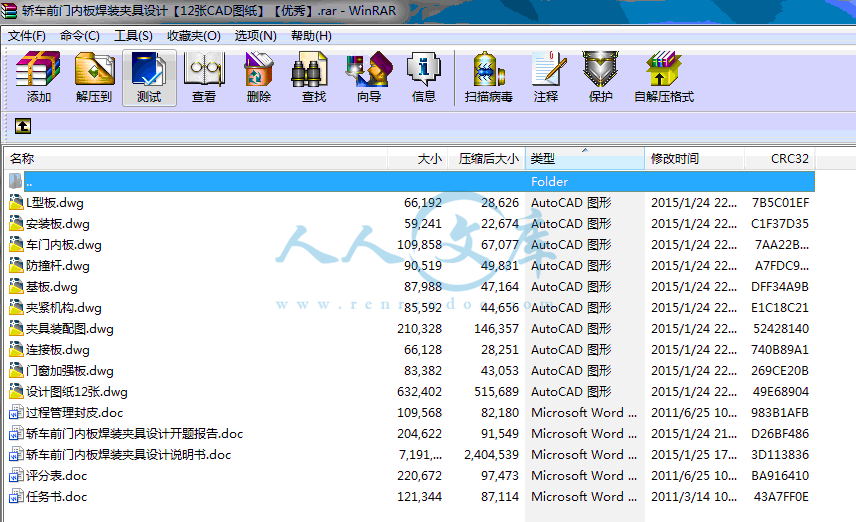This screenshot has width=856, height=522.
Task: Click CRC32 value 43A7FF0E
Action: 781,496
